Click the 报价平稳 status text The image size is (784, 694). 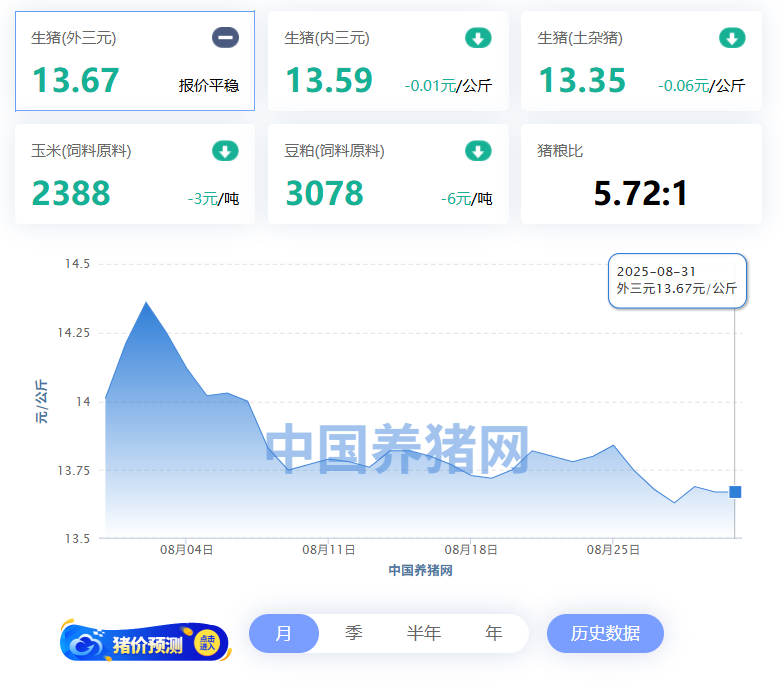(x=209, y=86)
